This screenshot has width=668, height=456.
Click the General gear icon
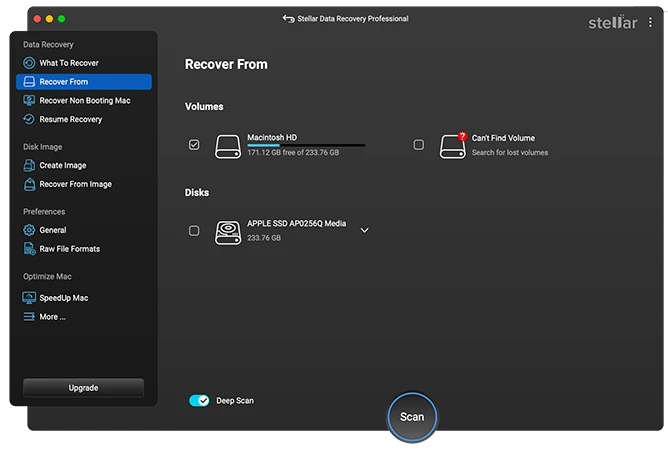pos(29,230)
